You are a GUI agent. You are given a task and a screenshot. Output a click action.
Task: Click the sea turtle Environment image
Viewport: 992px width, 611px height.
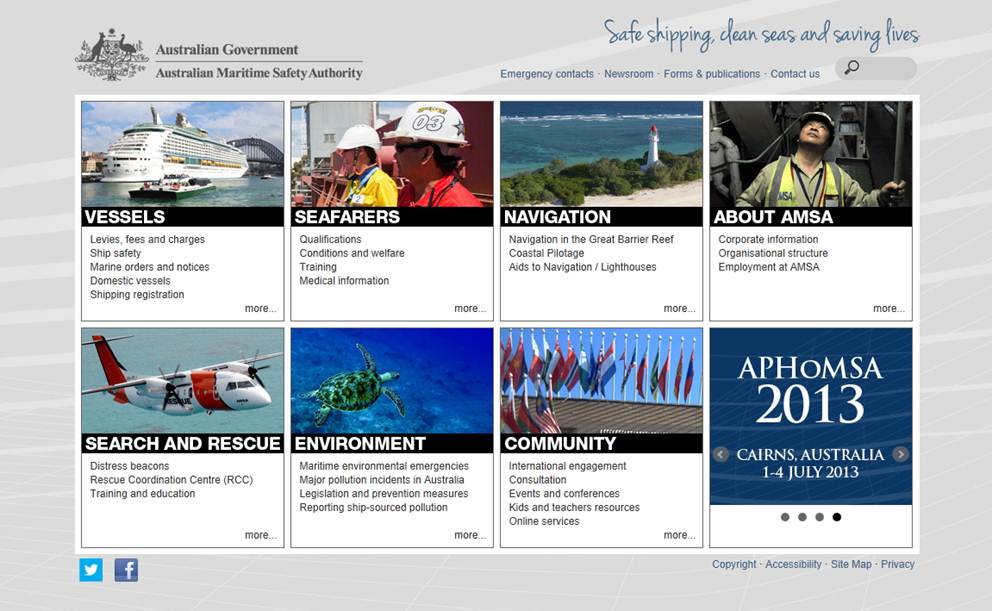[392, 381]
